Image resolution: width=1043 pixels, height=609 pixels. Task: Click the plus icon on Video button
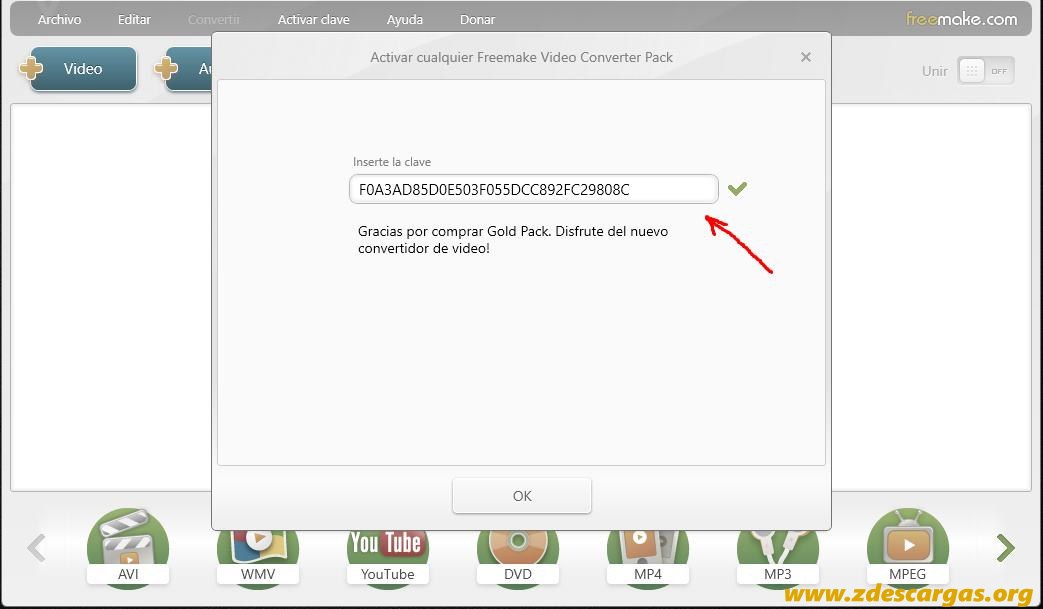coord(31,68)
